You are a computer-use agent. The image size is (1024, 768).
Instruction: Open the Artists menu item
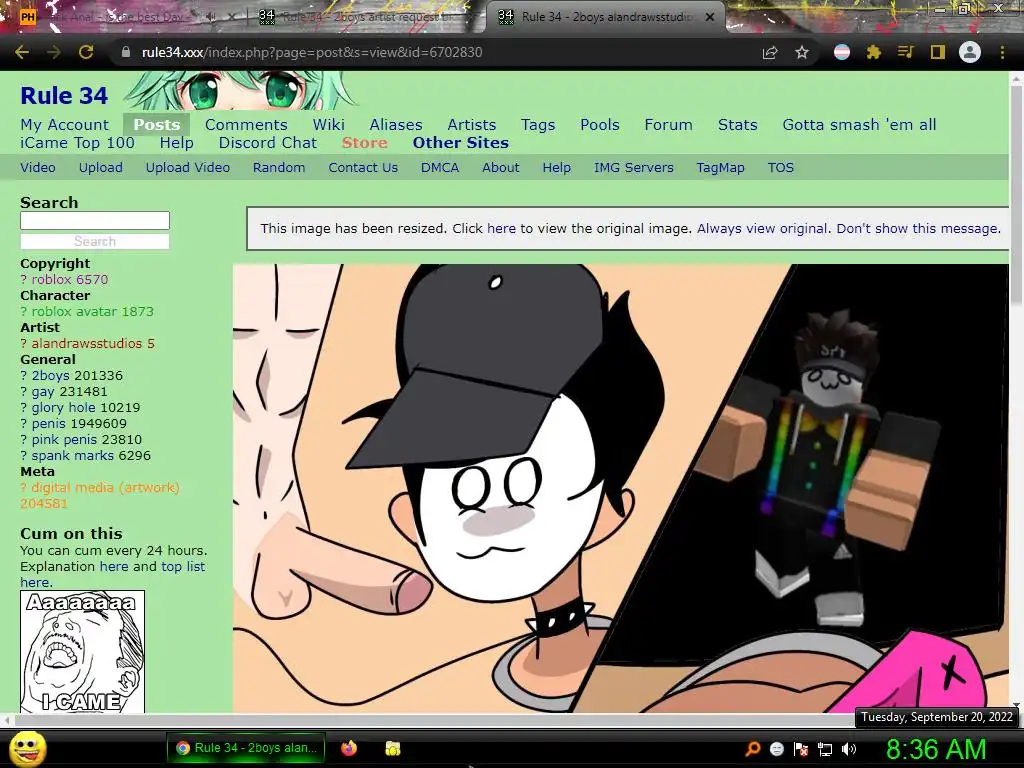(472, 125)
